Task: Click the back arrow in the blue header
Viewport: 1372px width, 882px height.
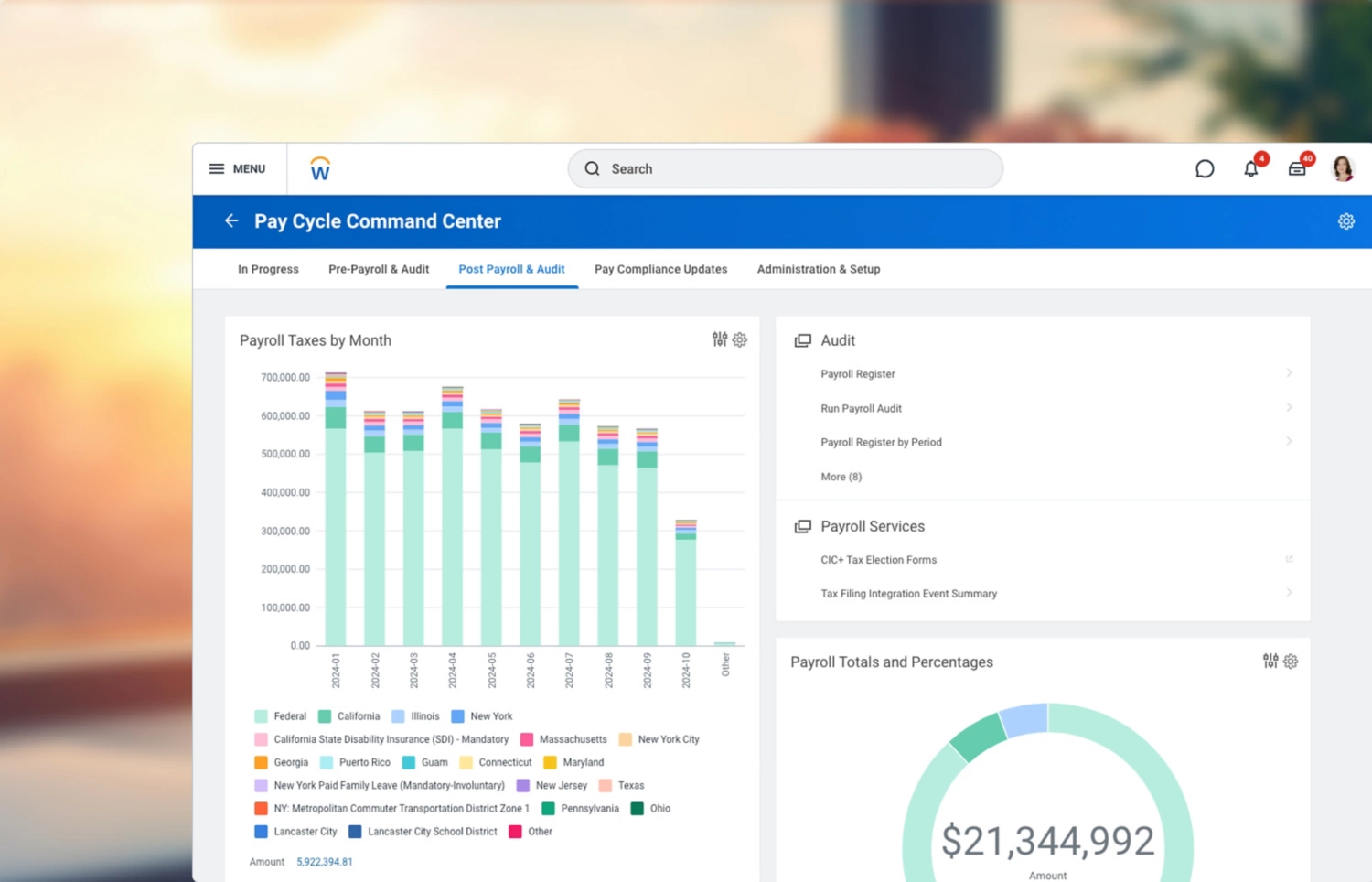Action: [x=231, y=220]
